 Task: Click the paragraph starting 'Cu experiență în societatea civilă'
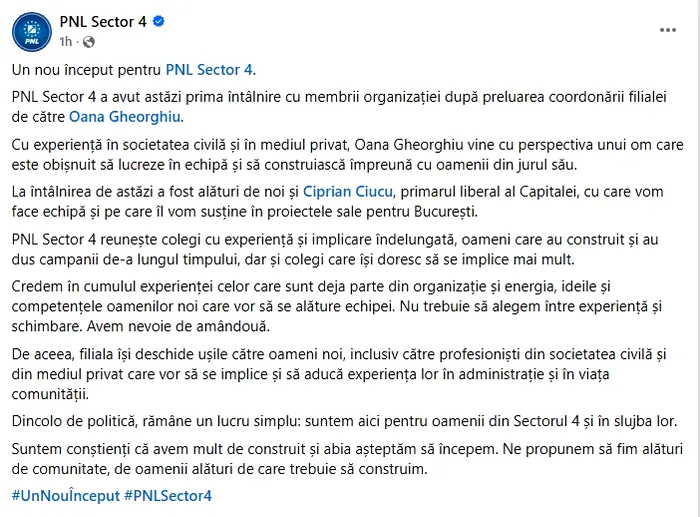click(x=347, y=155)
